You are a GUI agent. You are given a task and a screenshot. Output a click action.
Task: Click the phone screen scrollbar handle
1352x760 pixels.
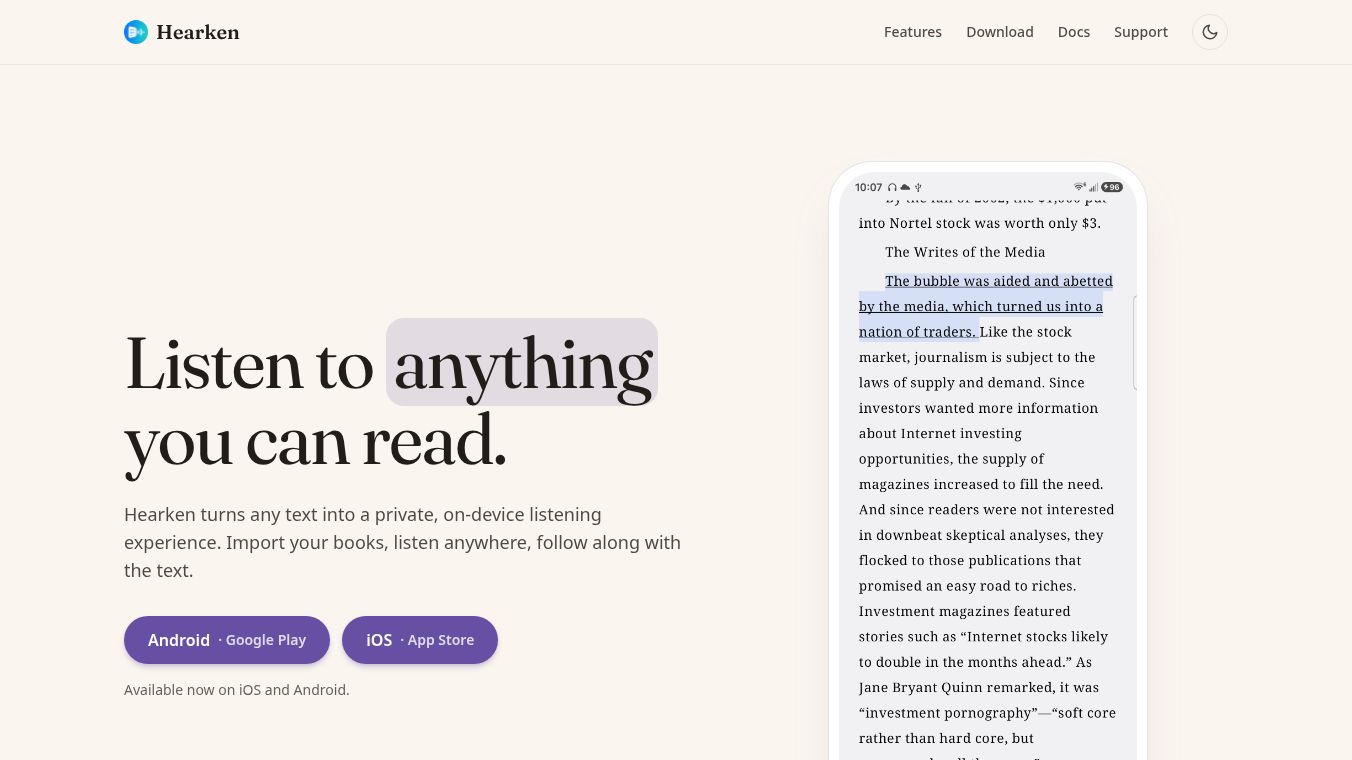pos(1135,343)
